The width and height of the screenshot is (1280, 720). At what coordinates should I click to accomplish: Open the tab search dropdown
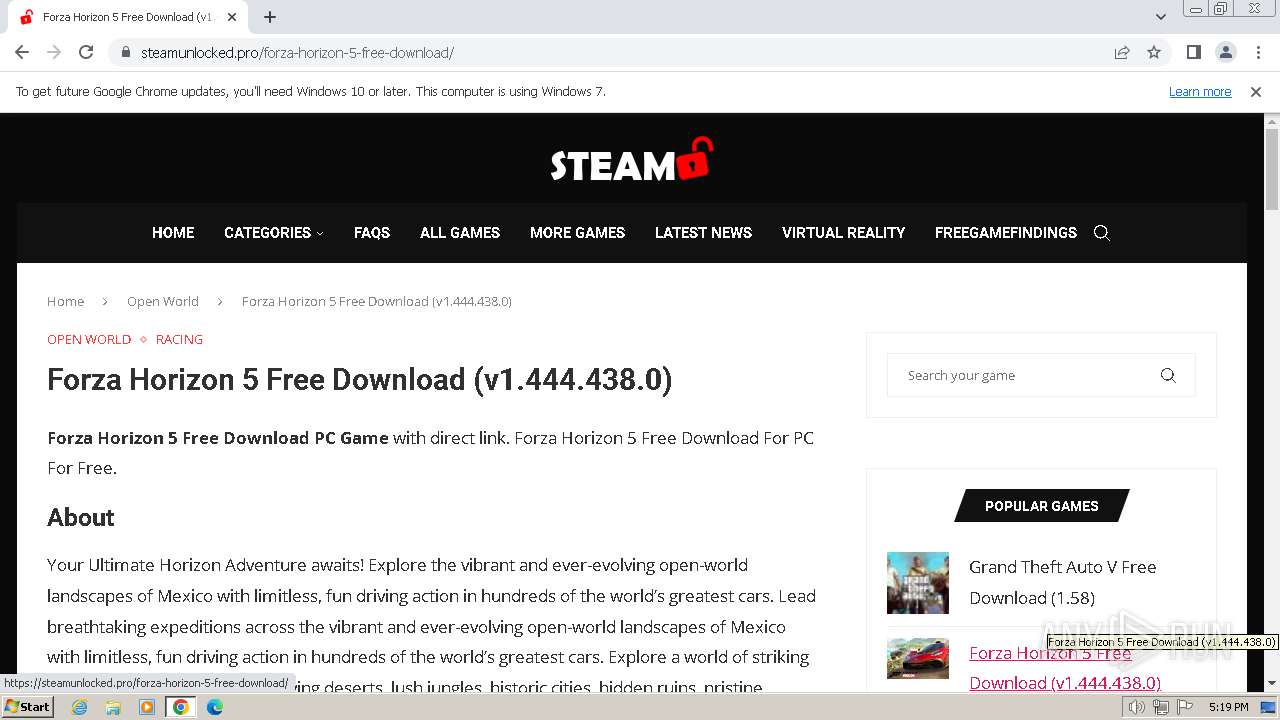1161,17
